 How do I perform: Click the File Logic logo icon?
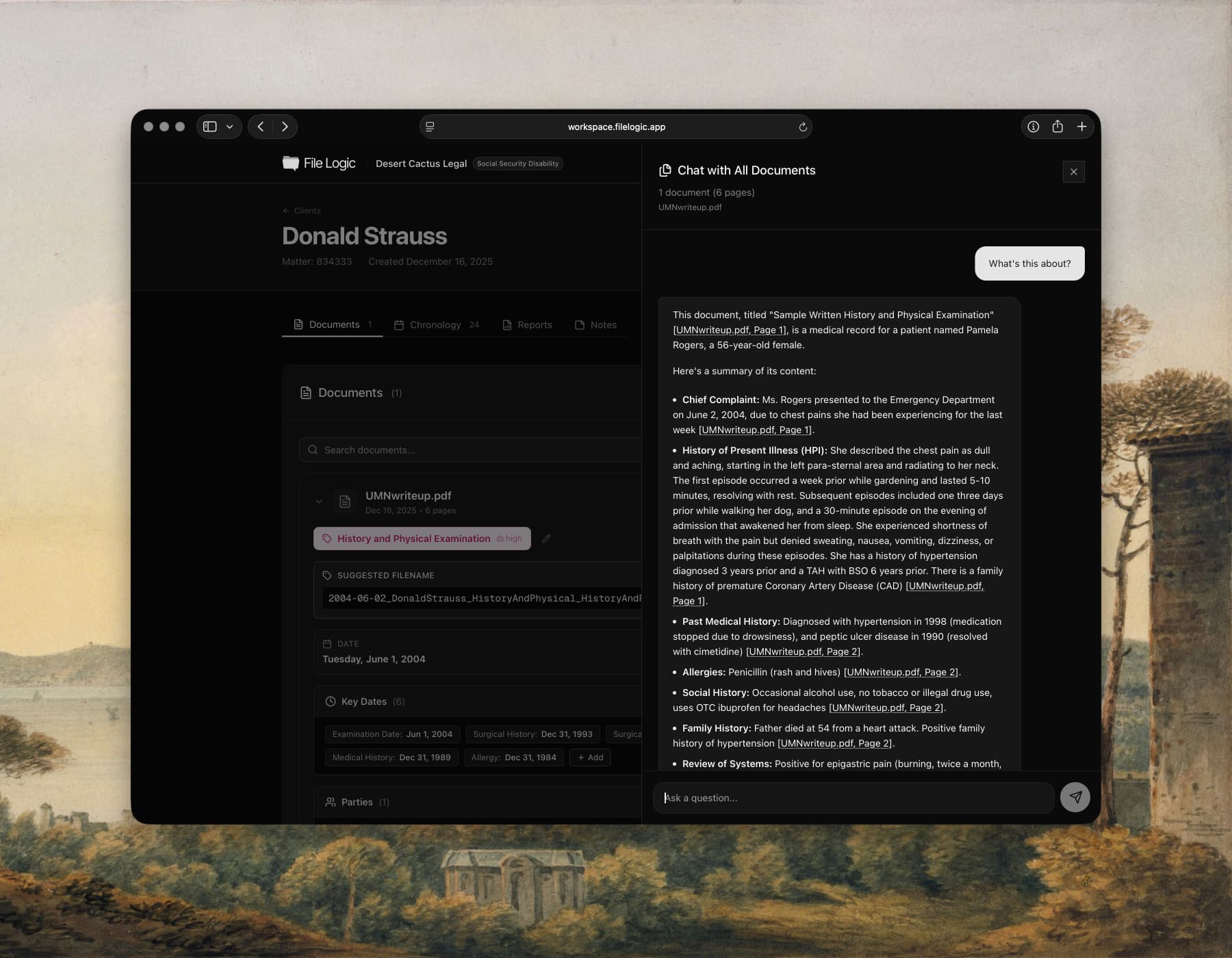[x=291, y=163]
